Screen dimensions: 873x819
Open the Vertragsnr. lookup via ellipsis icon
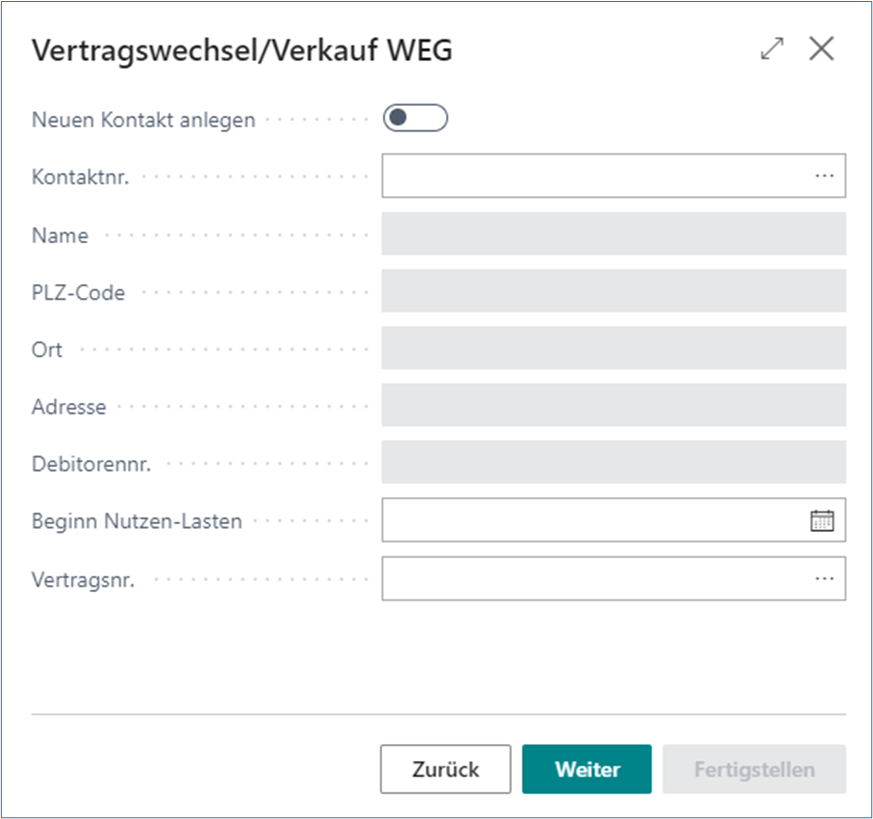tap(824, 577)
